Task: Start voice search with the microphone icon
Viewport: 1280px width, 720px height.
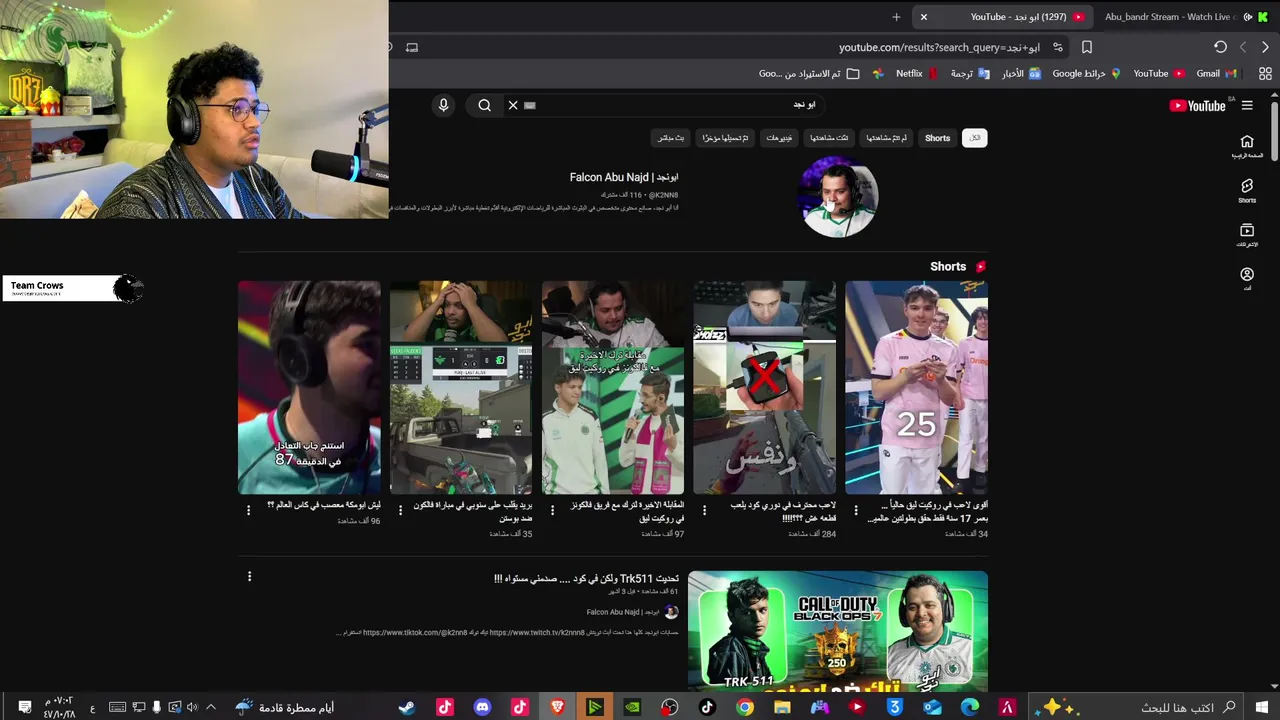Action: [x=443, y=105]
